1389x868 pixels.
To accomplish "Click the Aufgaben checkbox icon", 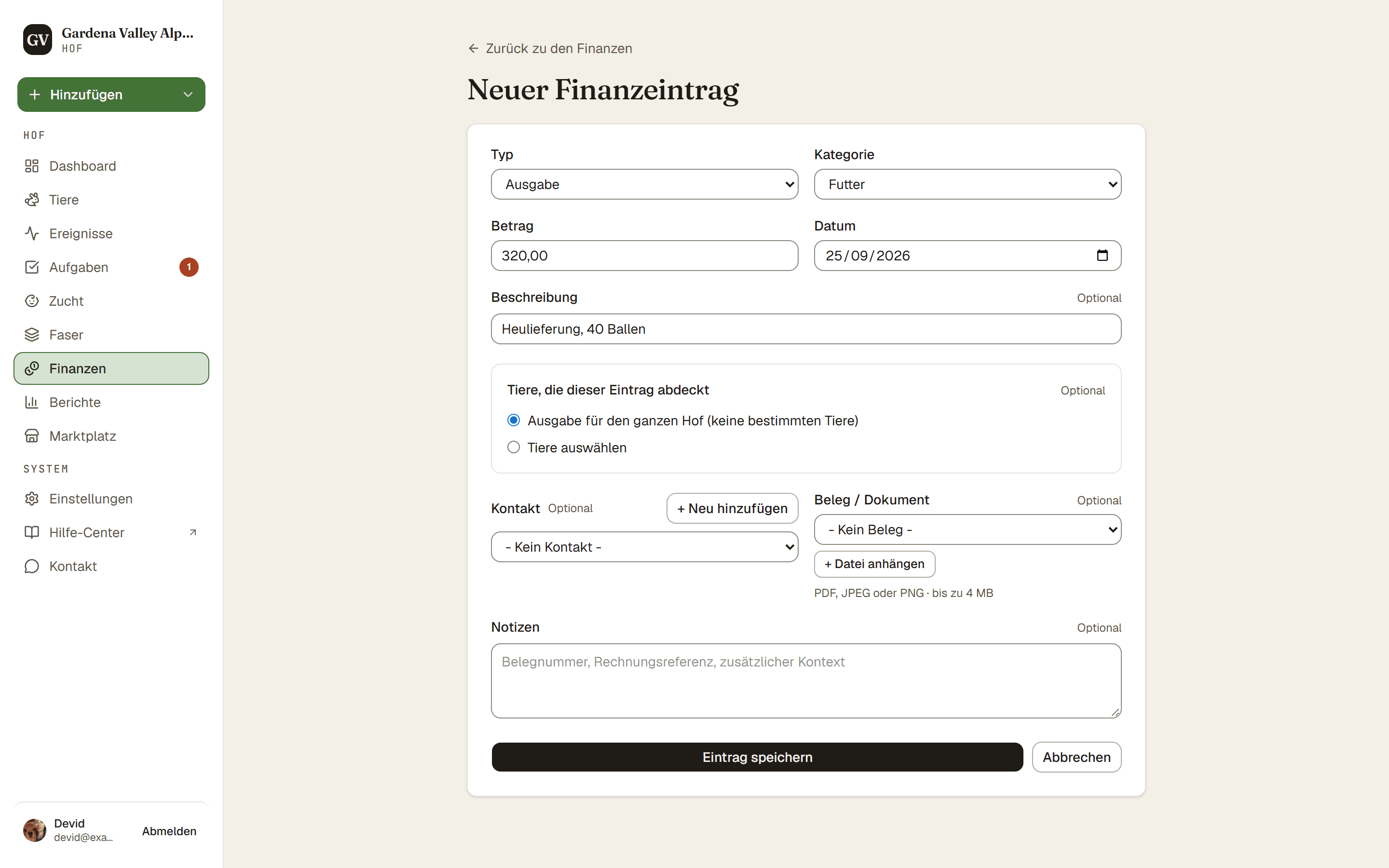I will point(31,268).
